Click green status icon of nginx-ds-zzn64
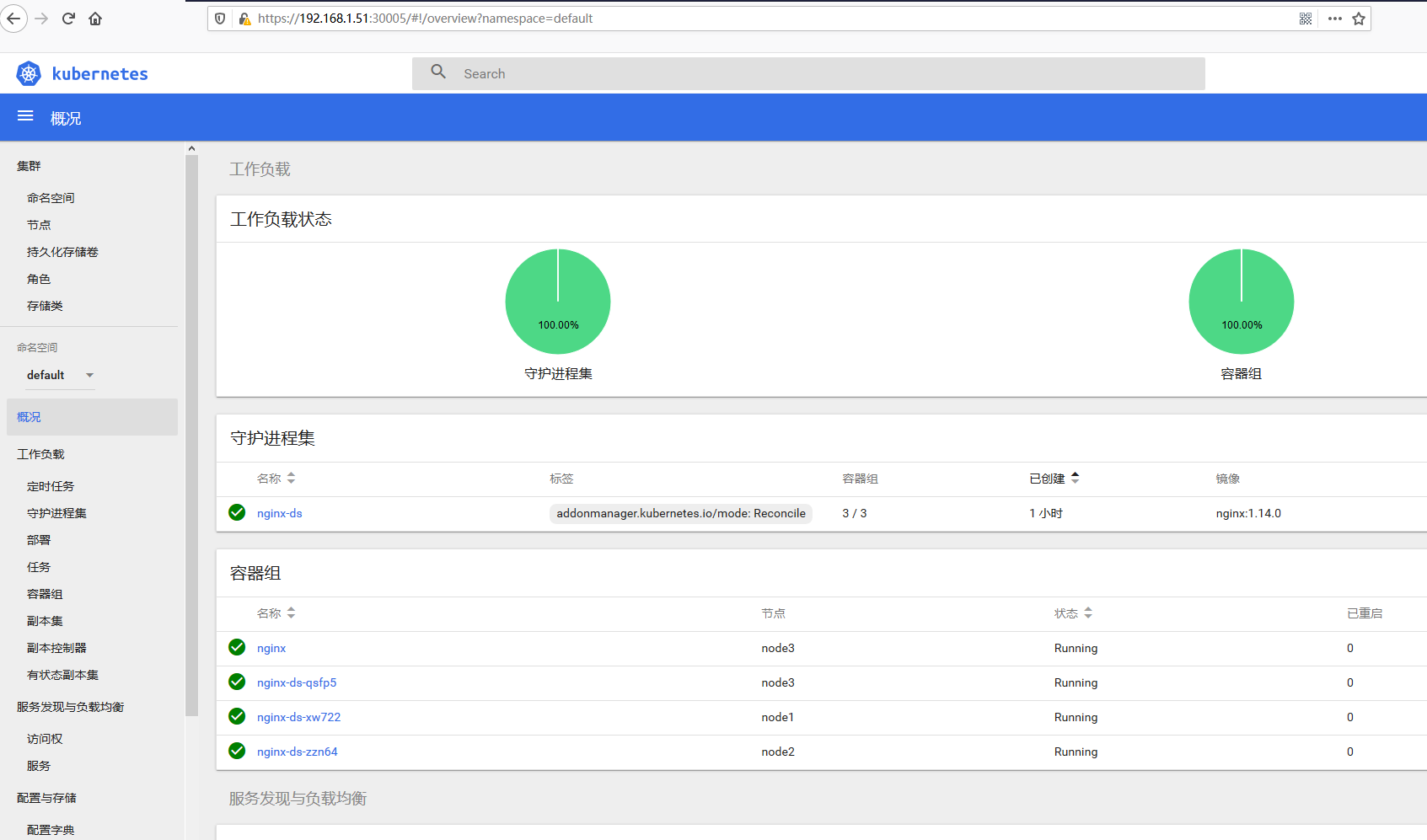This screenshot has height=840, width=1427. point(237,751)
